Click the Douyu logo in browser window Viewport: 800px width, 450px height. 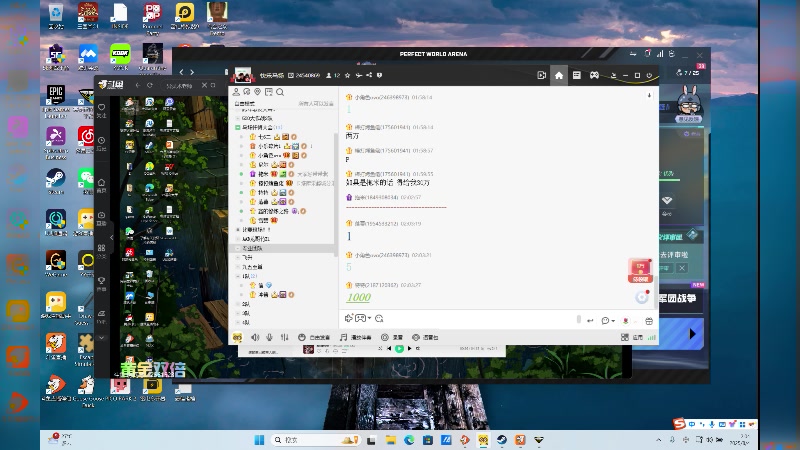[x=111, y=85]
